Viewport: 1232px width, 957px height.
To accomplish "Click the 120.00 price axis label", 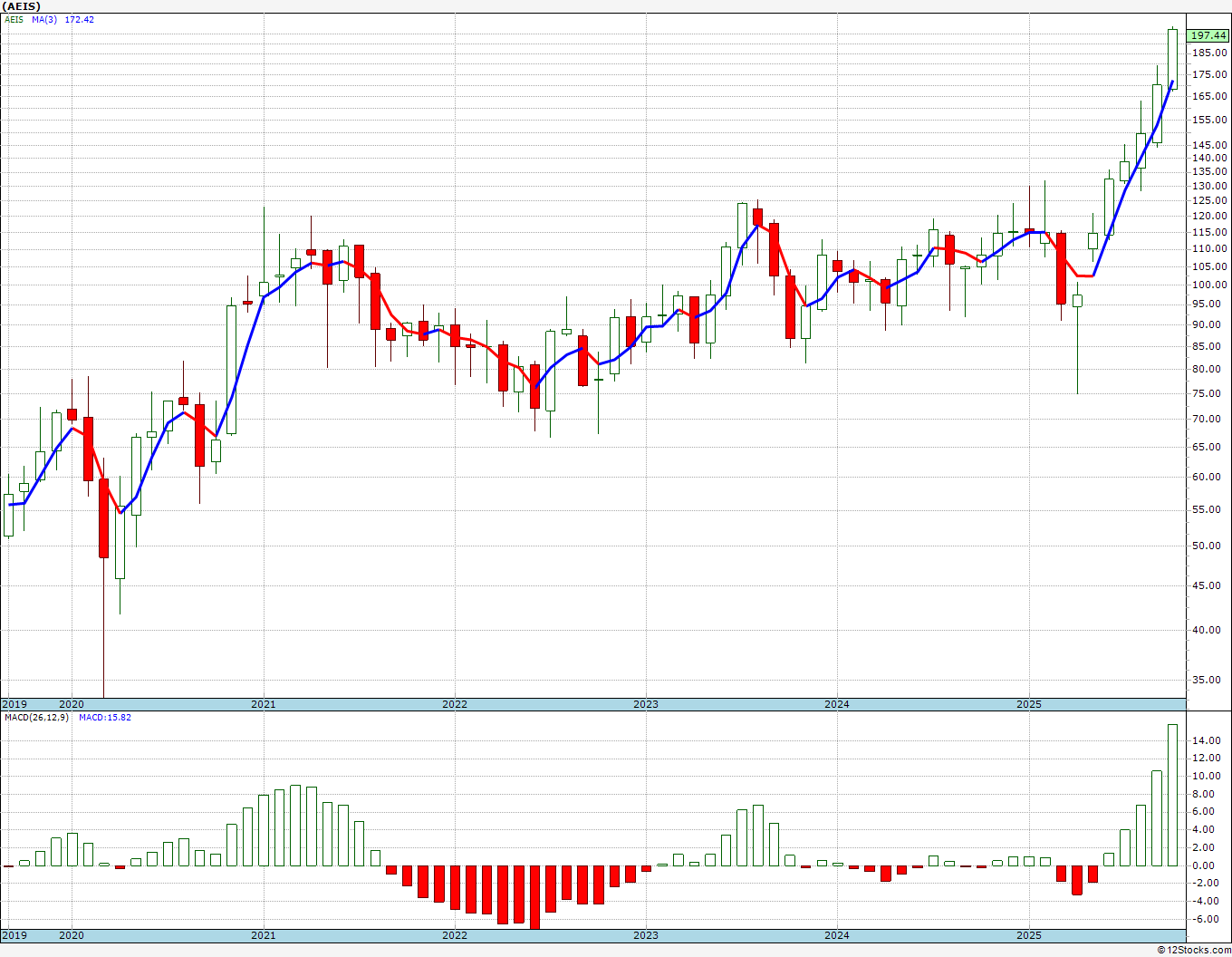I will pyautogui.click(x=1208, y=216).
